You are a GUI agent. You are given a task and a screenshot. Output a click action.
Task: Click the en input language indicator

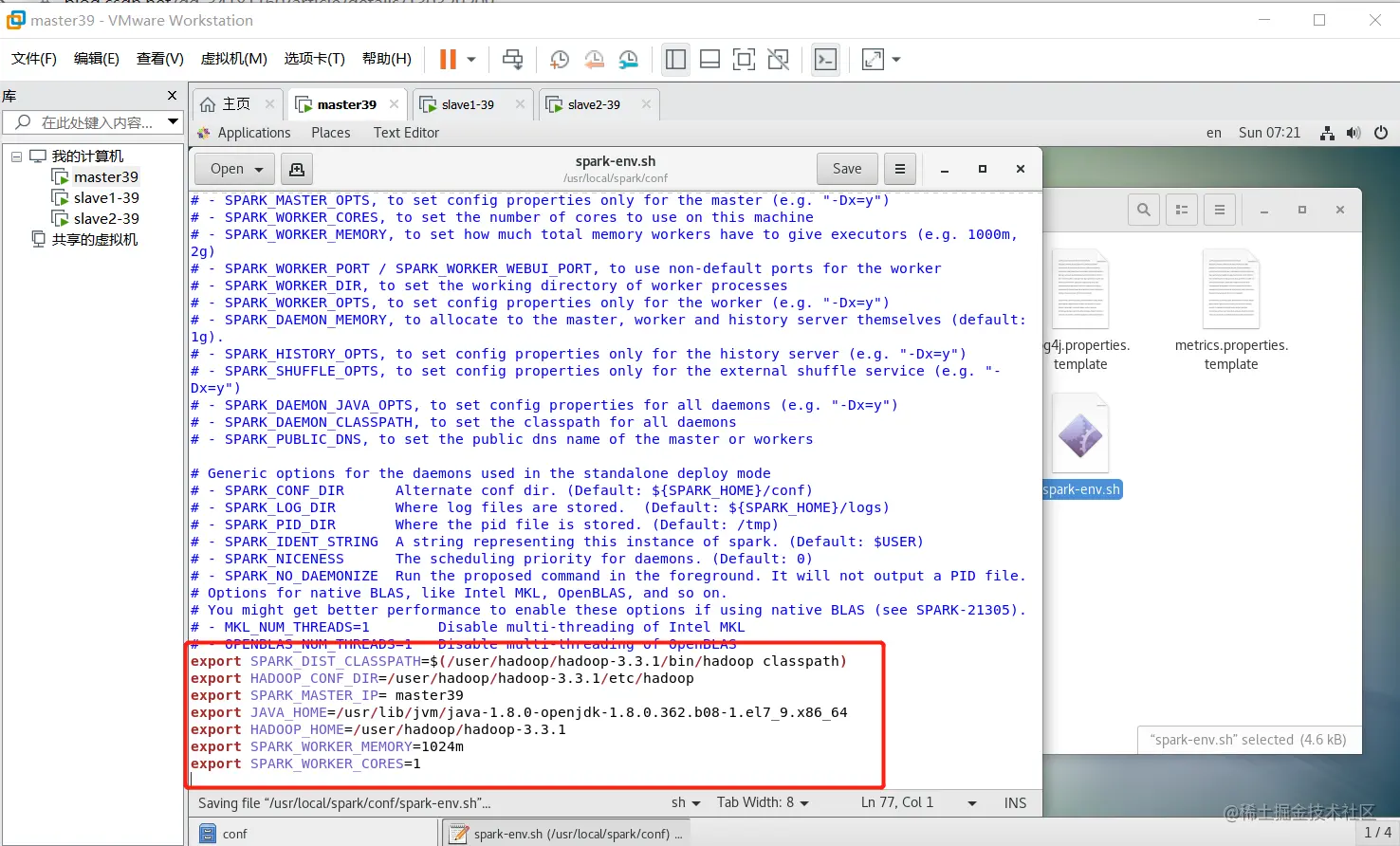click(x=1214, y=133)
